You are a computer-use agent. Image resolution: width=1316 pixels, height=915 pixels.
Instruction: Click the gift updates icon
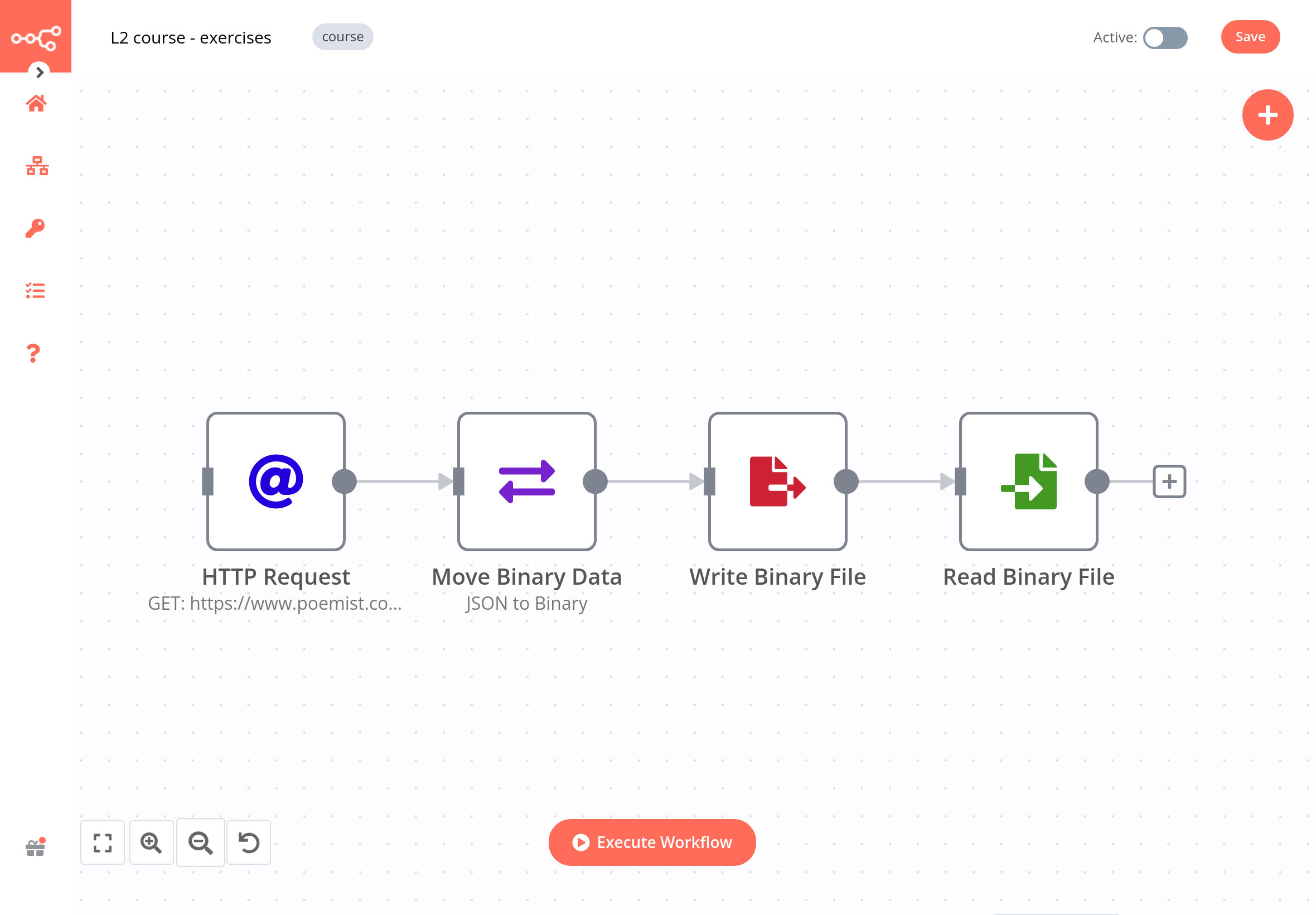point(36,847)
